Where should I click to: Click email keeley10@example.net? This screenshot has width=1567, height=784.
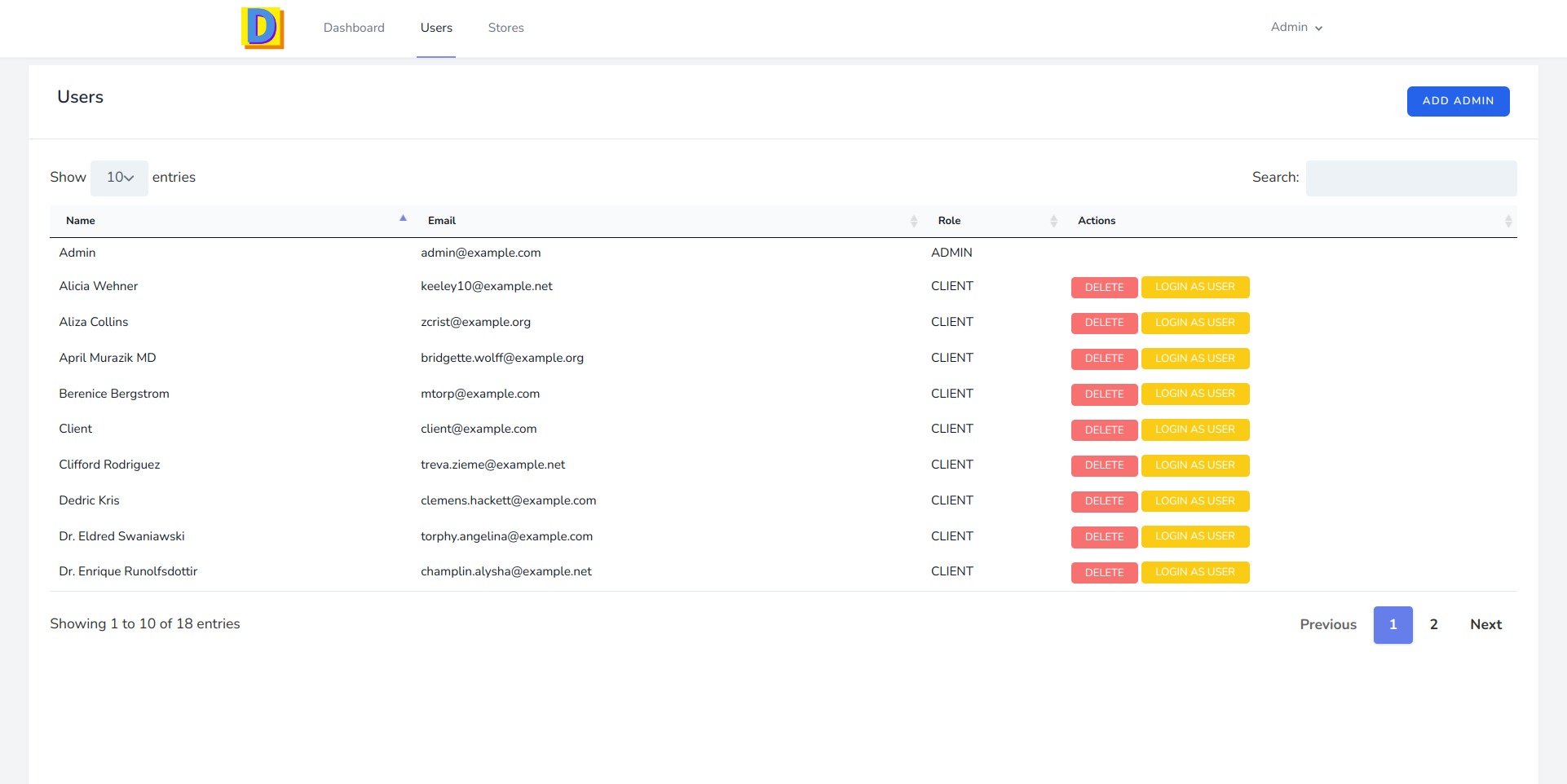coord(486,286)
